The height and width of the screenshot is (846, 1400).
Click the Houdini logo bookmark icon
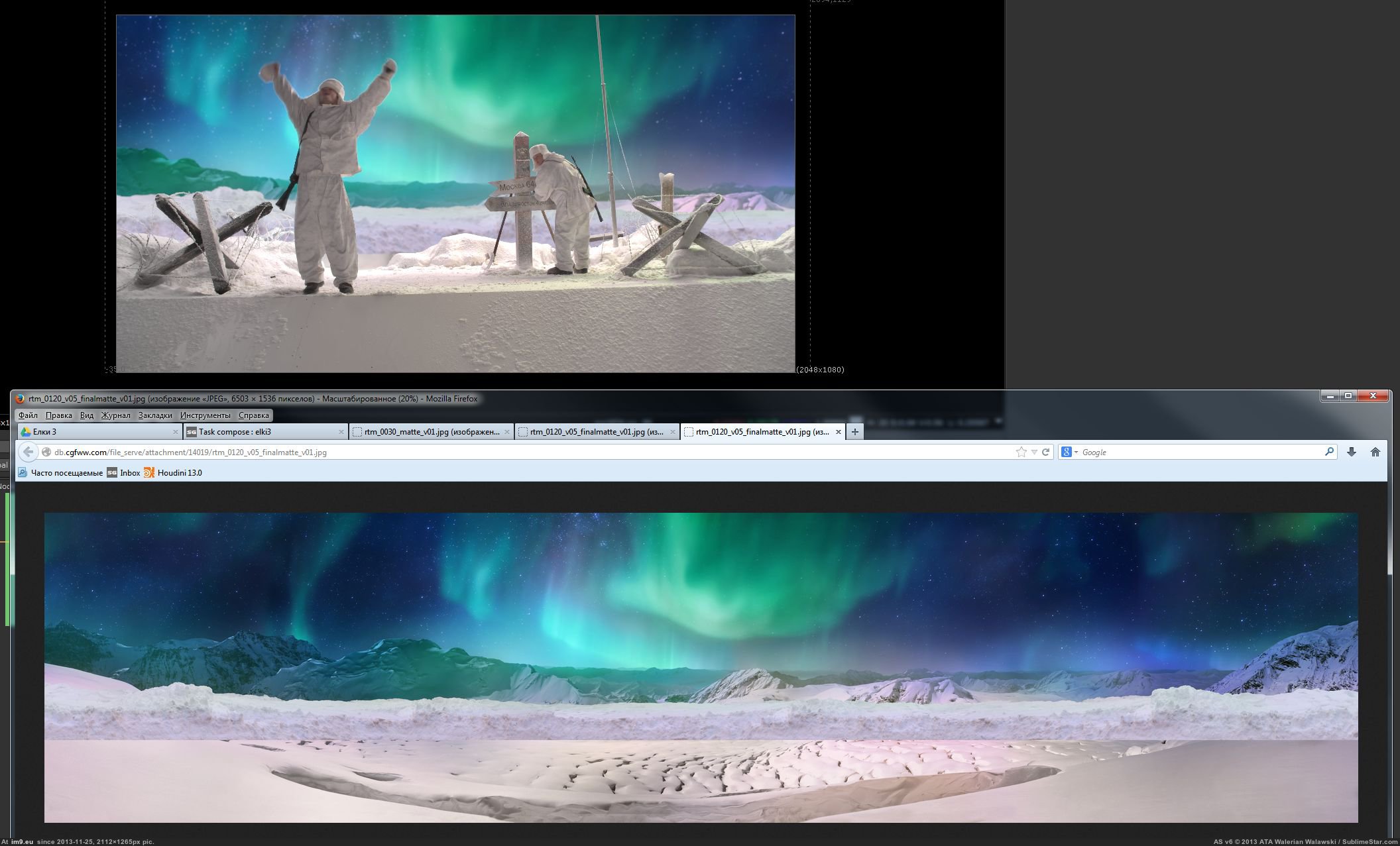click(149, 472)
